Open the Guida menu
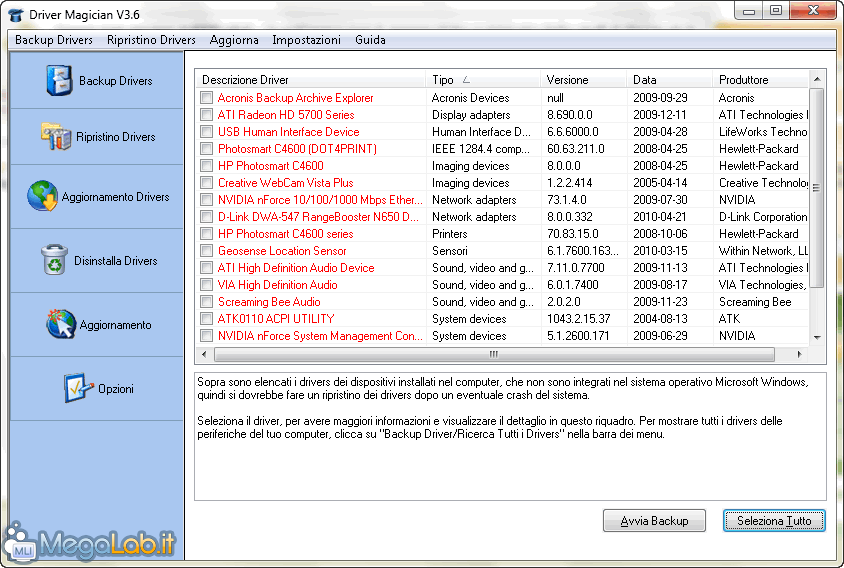The image size is (844, 568). tap(370, 40)
